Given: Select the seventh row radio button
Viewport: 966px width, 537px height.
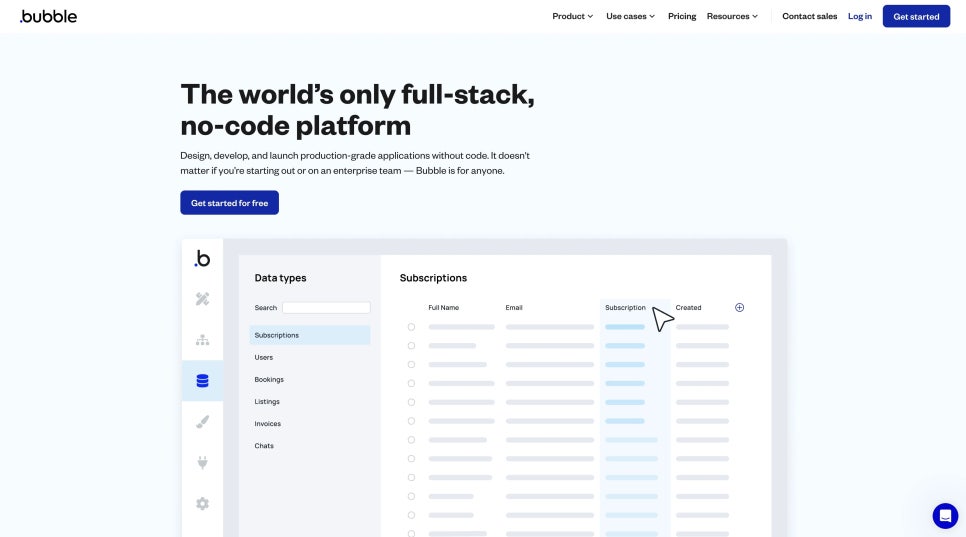Looking at the screenshot, I should point(411,440).
